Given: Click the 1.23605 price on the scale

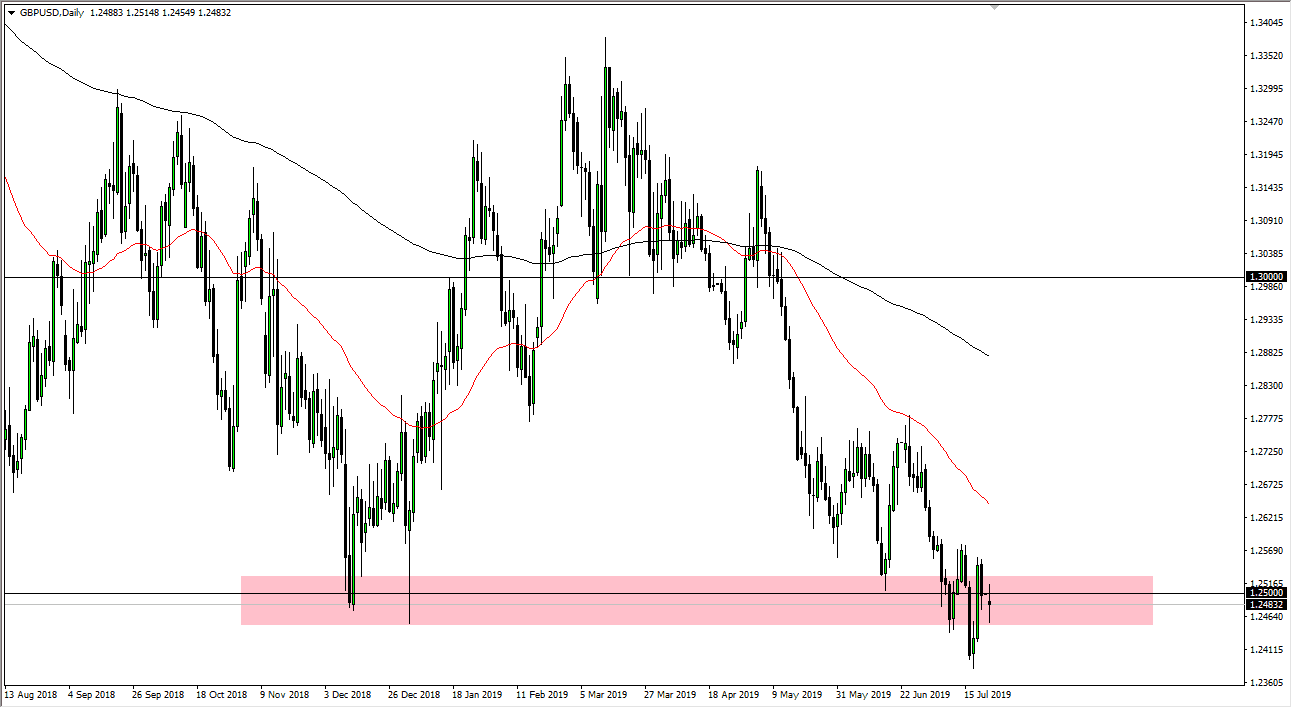Looking at the screenshot, I should pyautogui.click(x=1266, y=683).
